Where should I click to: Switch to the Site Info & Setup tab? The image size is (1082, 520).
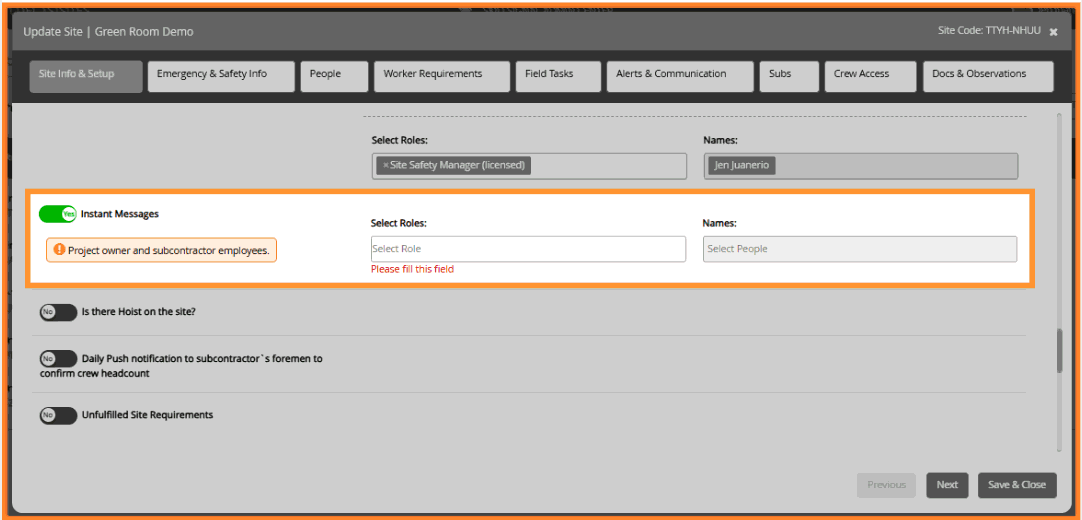tap(86, 76)
